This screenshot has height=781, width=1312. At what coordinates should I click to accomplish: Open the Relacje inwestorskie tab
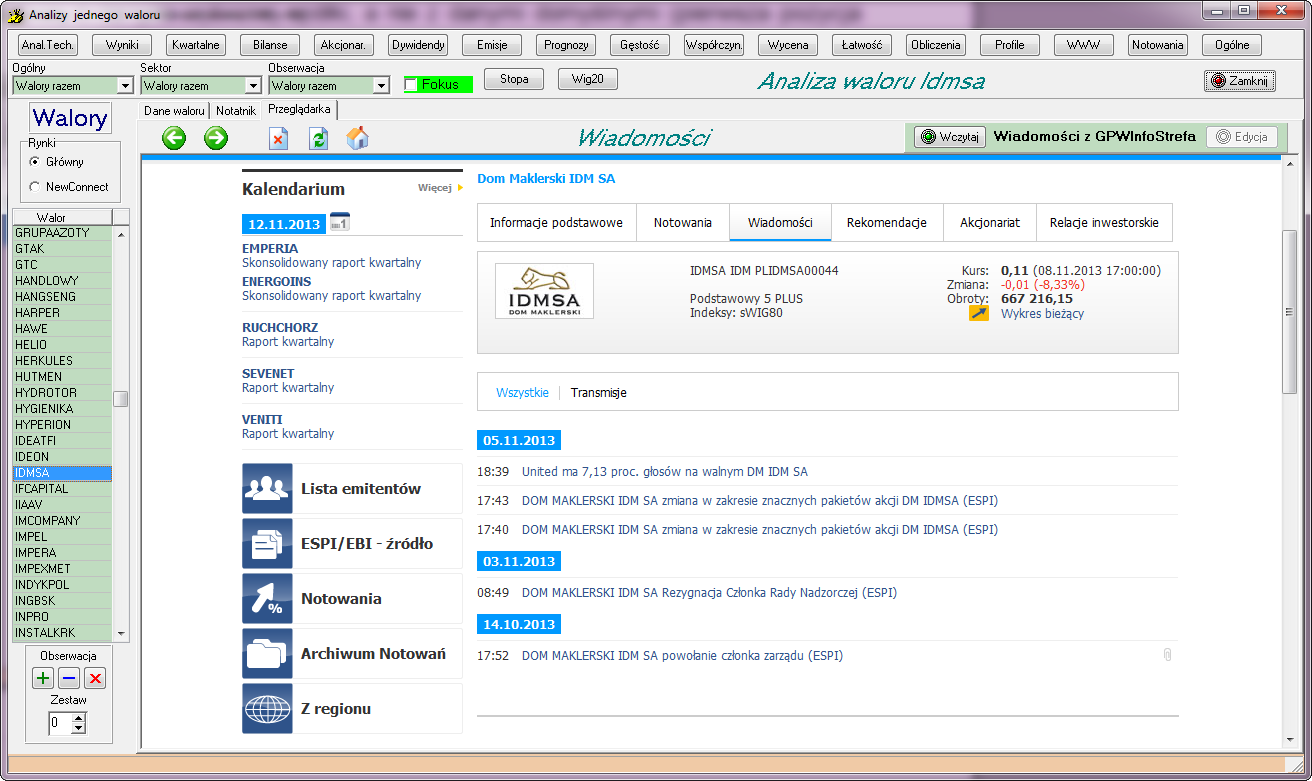(1104, 223)
